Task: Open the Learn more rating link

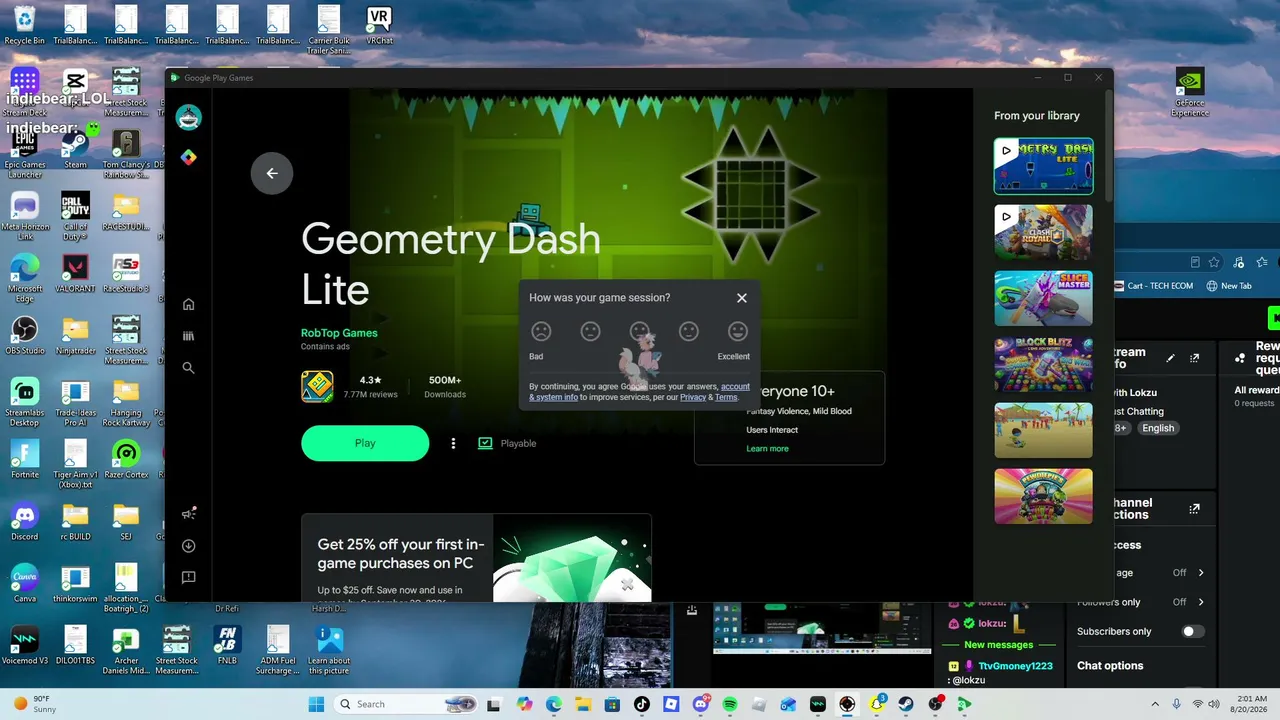Action: [767, 449]
